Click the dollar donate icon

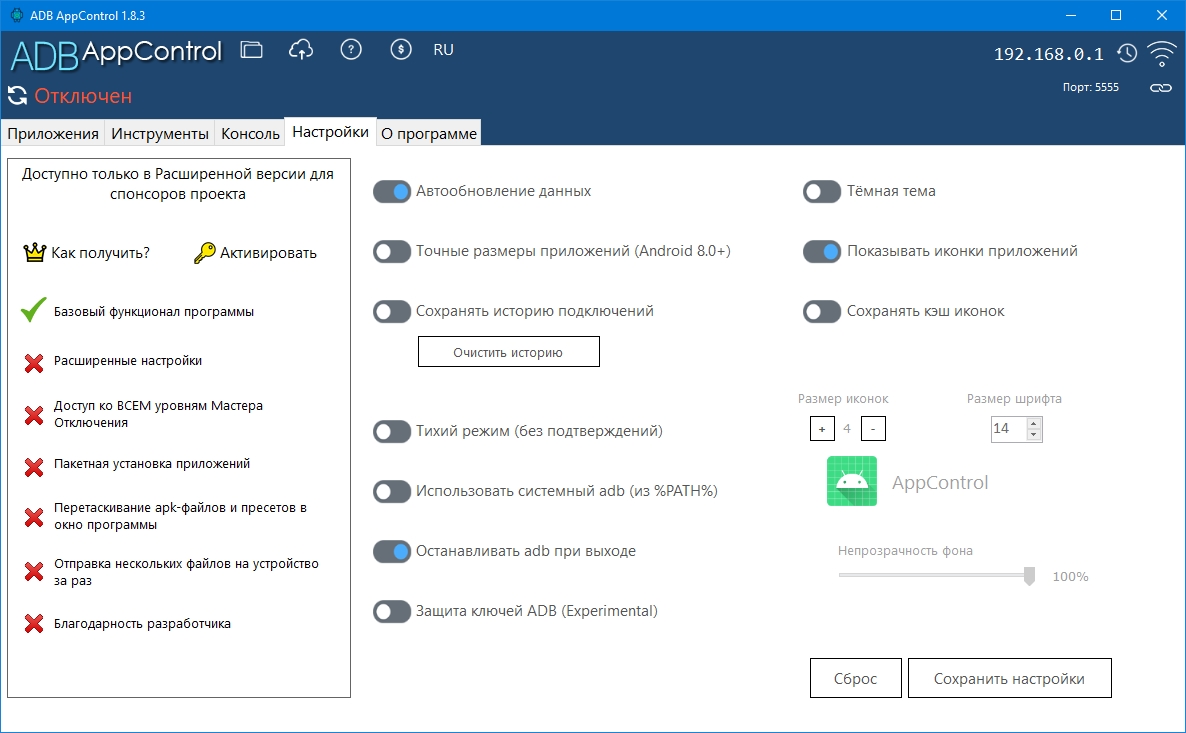[x=401, y=50]
